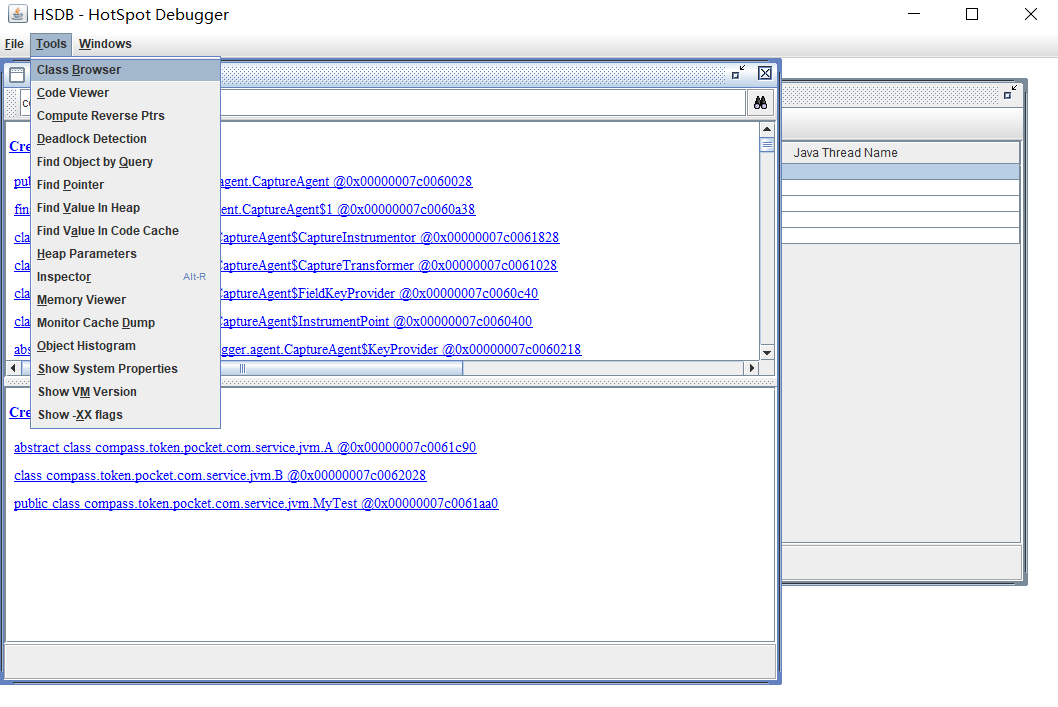Select Monitor Cache Dump
Screen dimensions: 1058x707
(126, 322)
